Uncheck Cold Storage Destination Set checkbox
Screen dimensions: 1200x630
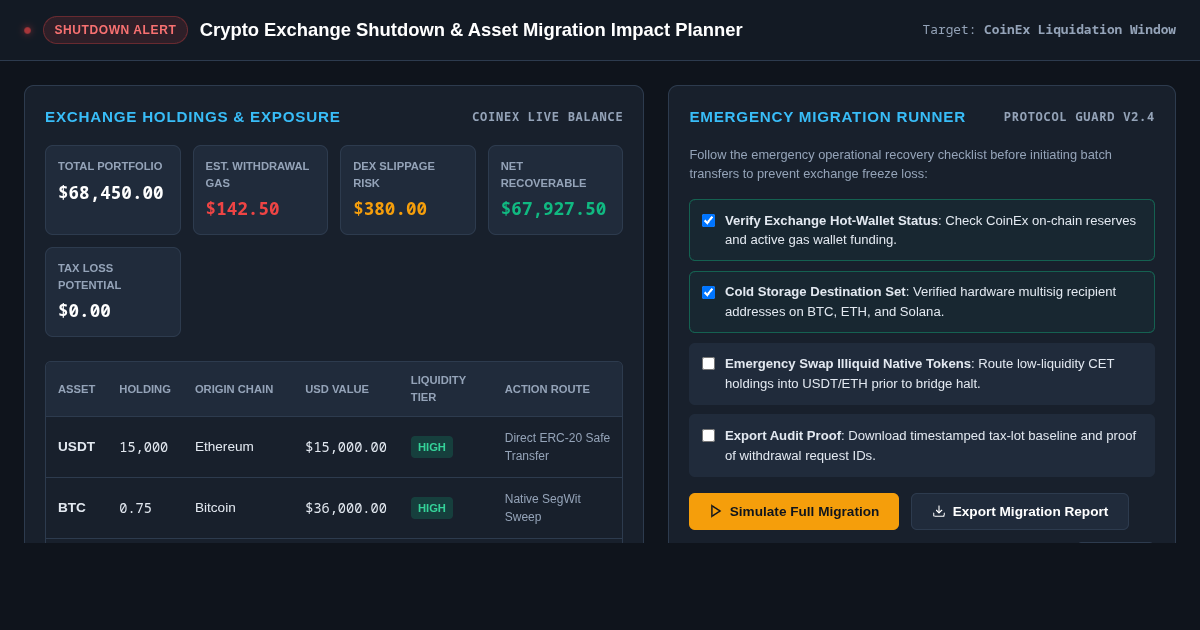[708, 292]
